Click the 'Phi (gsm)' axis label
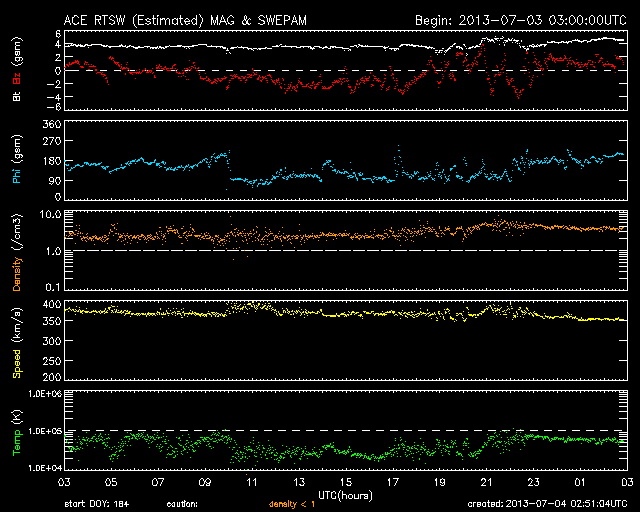This screenshot has height=512, width=640. 17,159
